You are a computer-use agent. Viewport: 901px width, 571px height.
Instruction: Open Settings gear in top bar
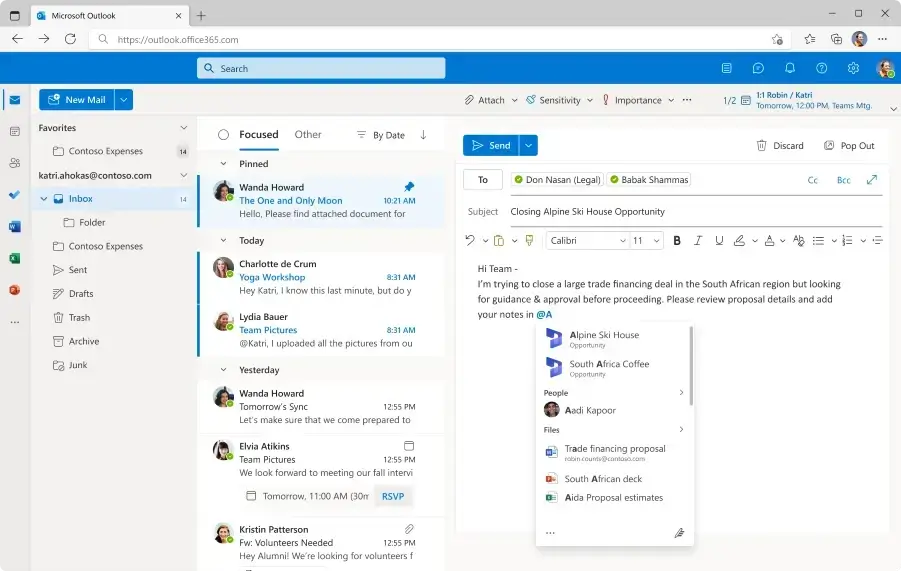[853, 68]
